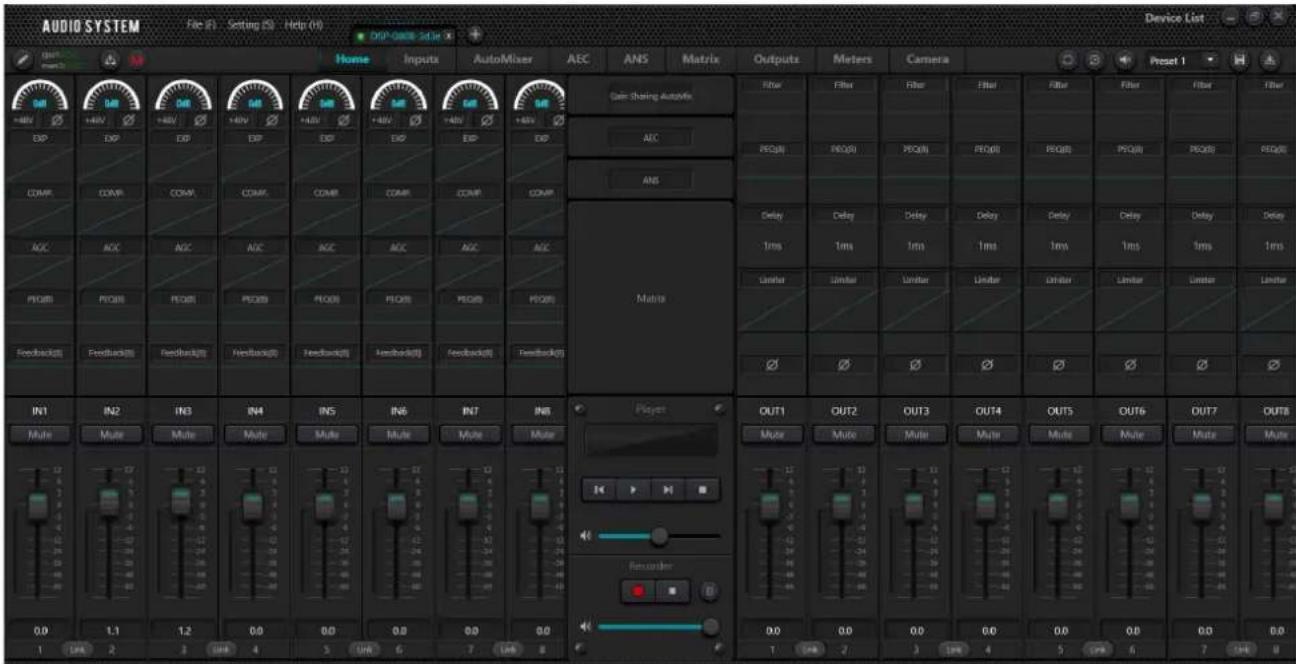
Task: Open the Help menu
Action: pyautogui.click(x=301, y=23)
